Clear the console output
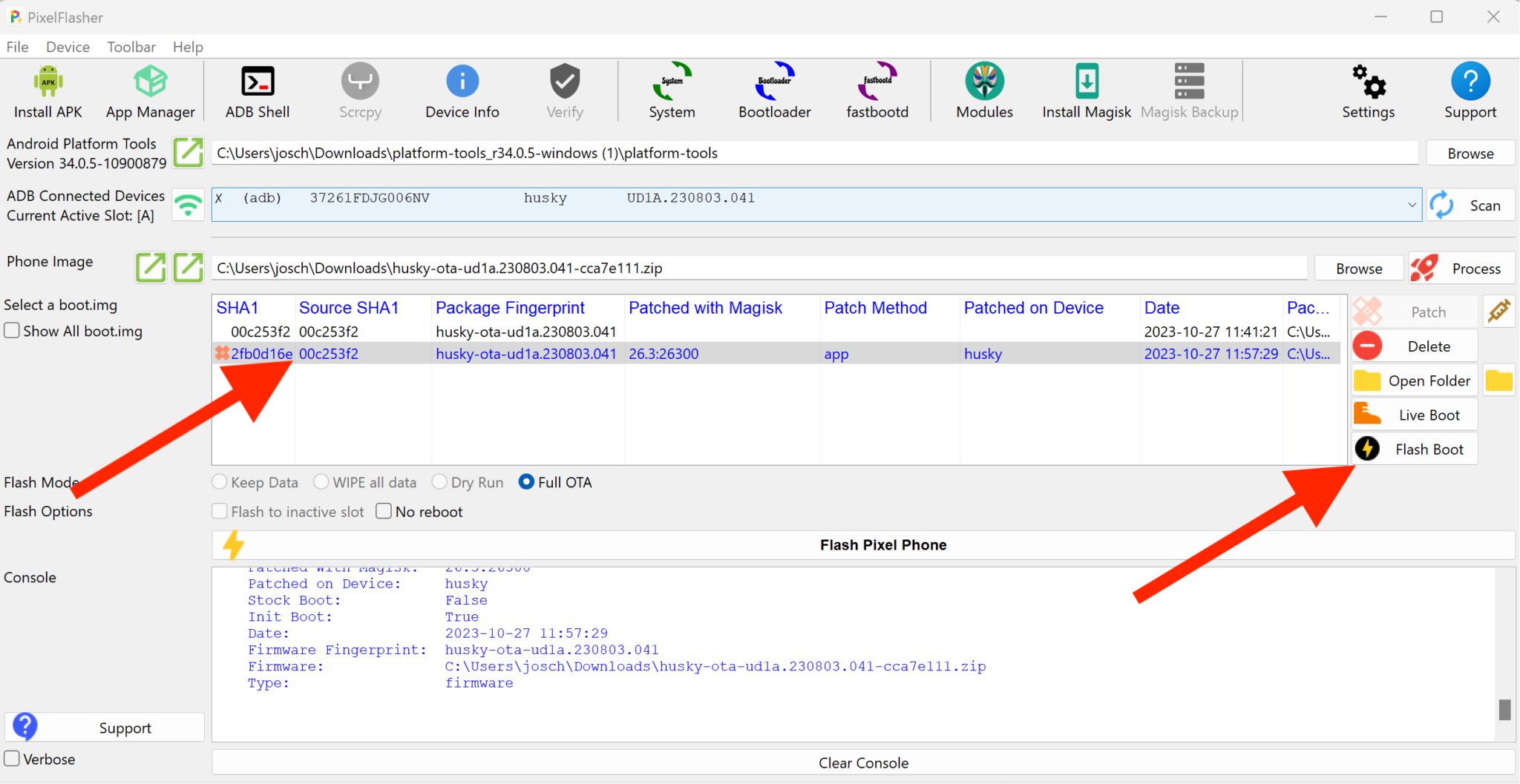1520x784 pixels. (x=863, y=762)
